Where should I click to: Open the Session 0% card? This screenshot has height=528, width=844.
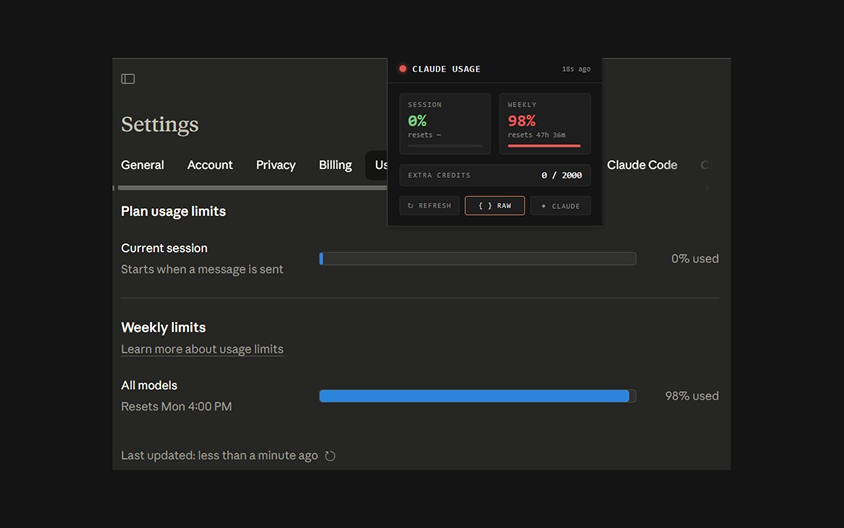(x=445, y=124)
